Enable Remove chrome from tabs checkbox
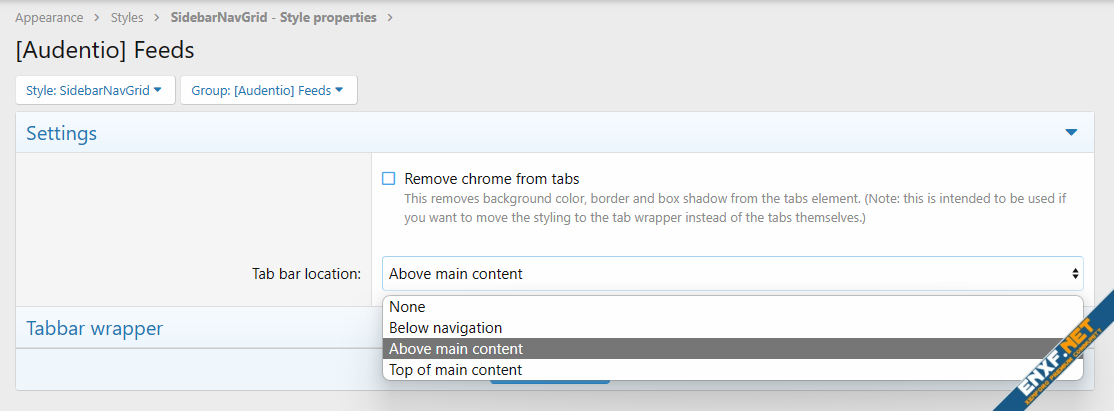The height and width of the screenshot is (411, 1114). click(x=389, y=179)
